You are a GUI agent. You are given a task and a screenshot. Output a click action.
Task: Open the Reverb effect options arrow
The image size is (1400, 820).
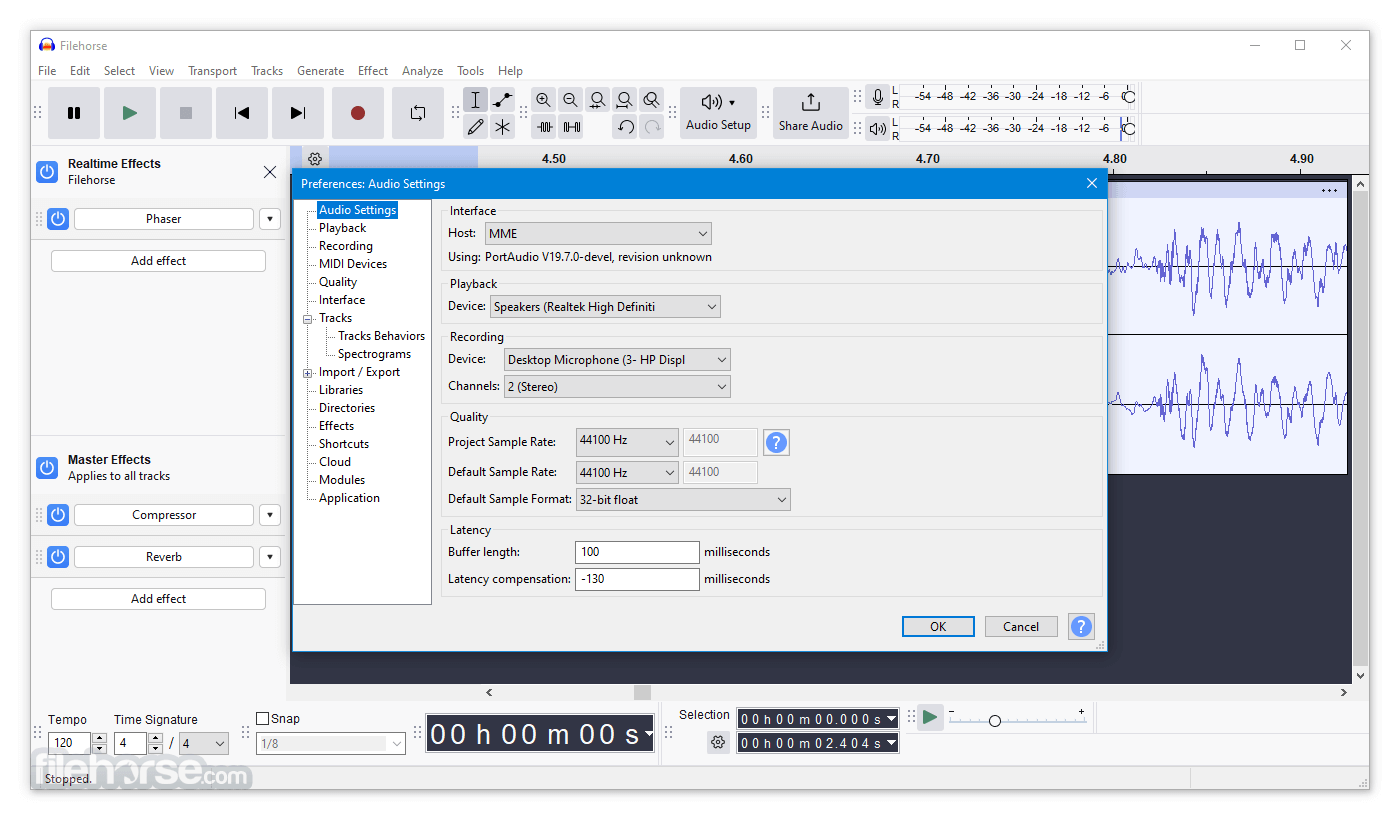[270, 557]
